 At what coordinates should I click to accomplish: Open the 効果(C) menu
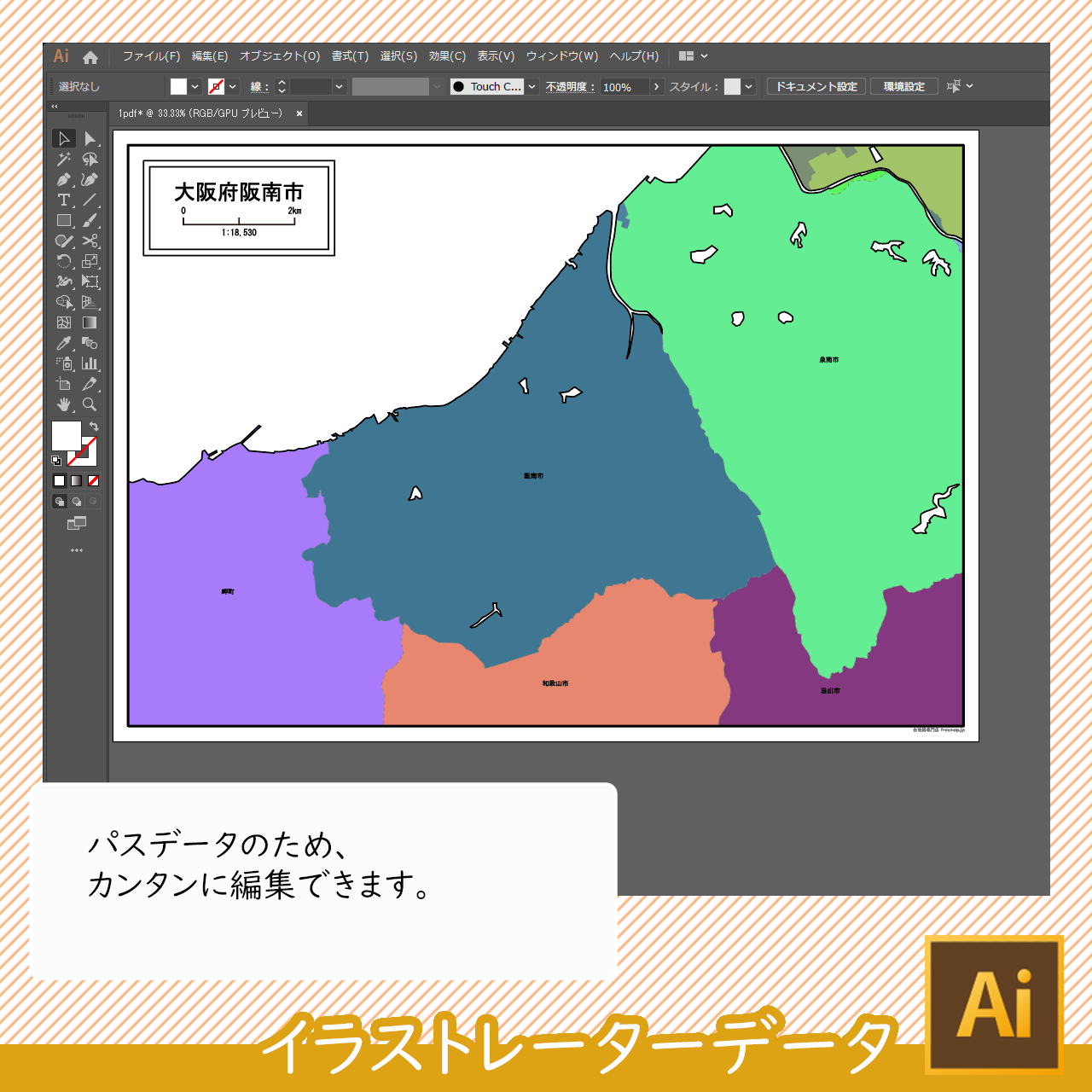[x=447, y=56]
